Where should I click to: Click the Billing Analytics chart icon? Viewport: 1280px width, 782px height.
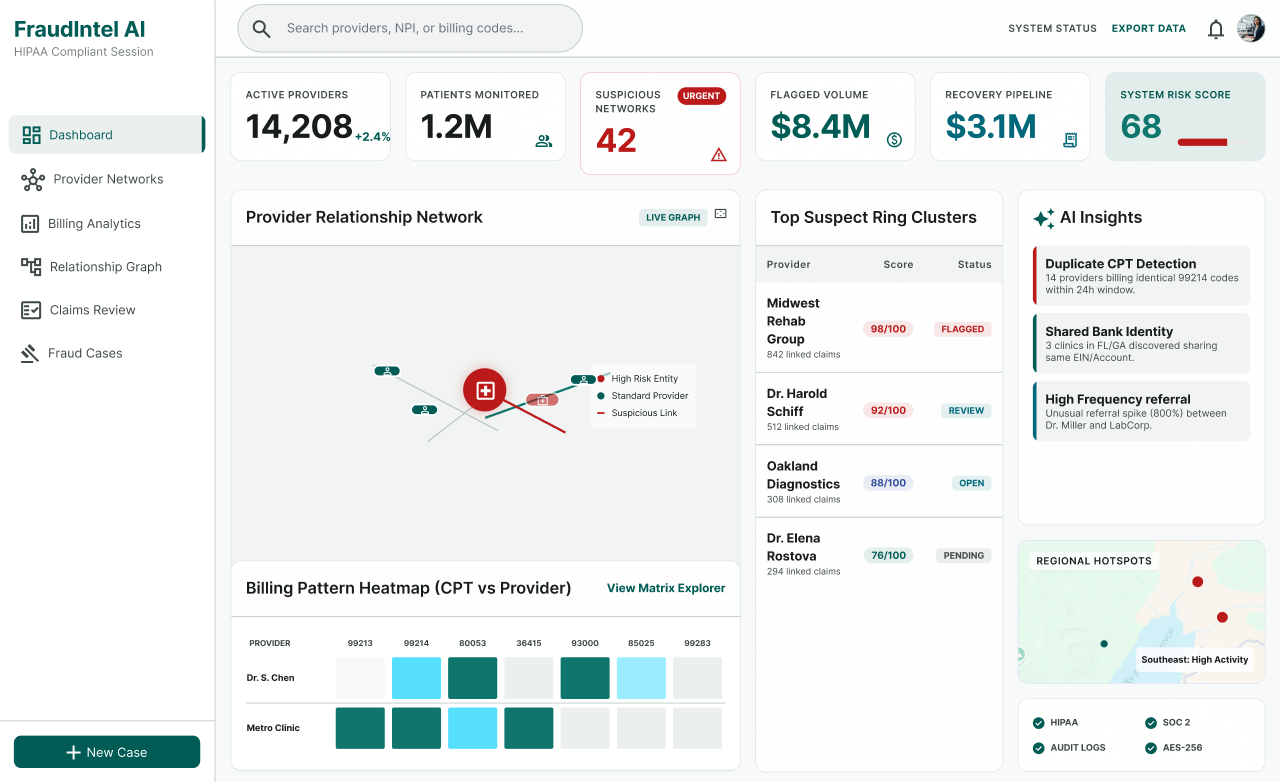(x=30, y=224)
